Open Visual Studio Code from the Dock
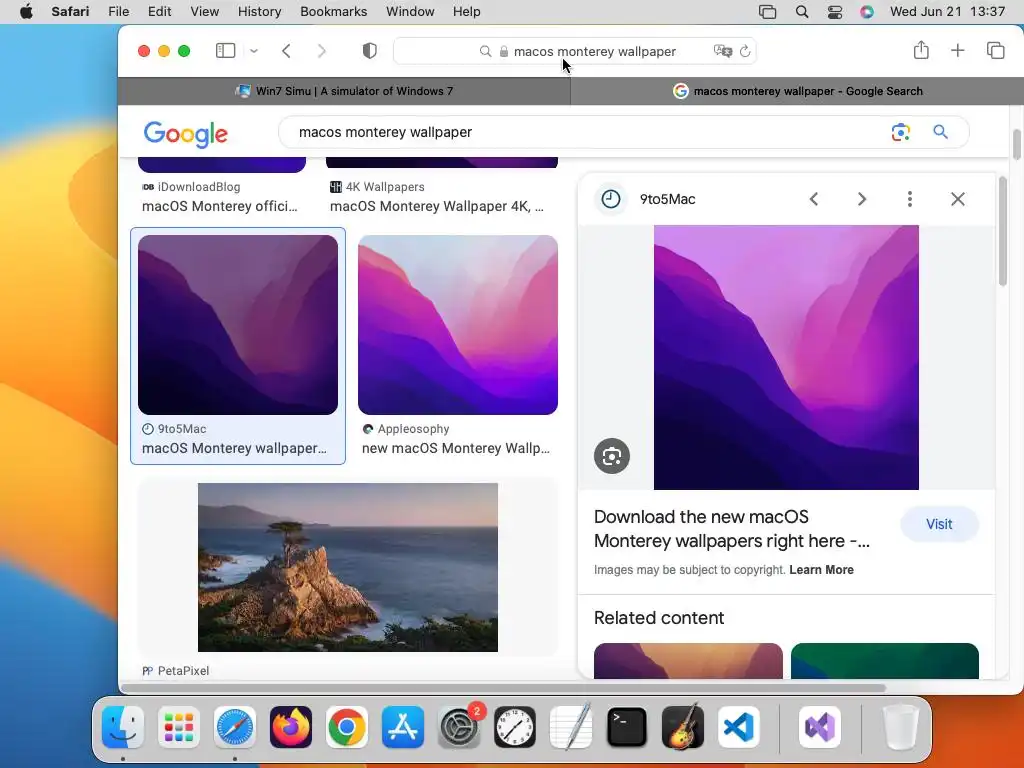1024x768 pixels. click(739, 727)
